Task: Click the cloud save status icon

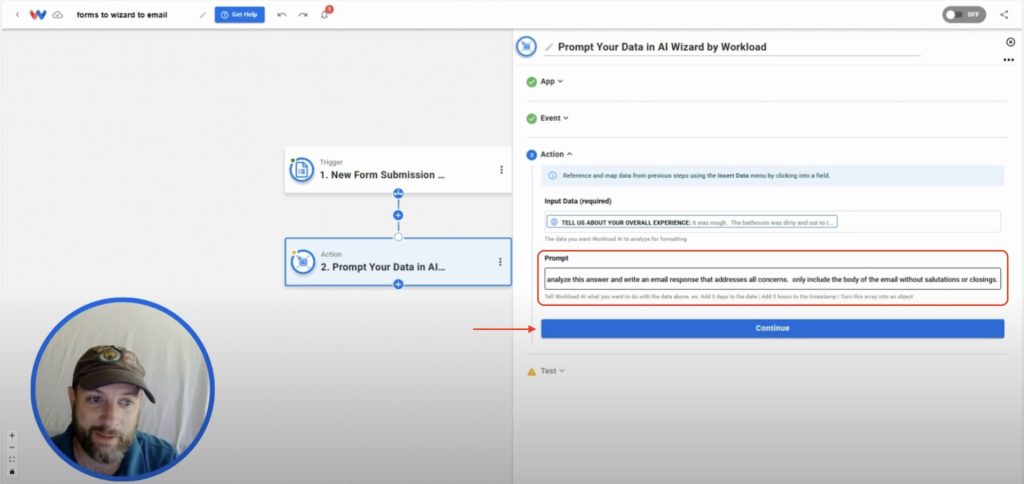Action: tap(57, 14)
